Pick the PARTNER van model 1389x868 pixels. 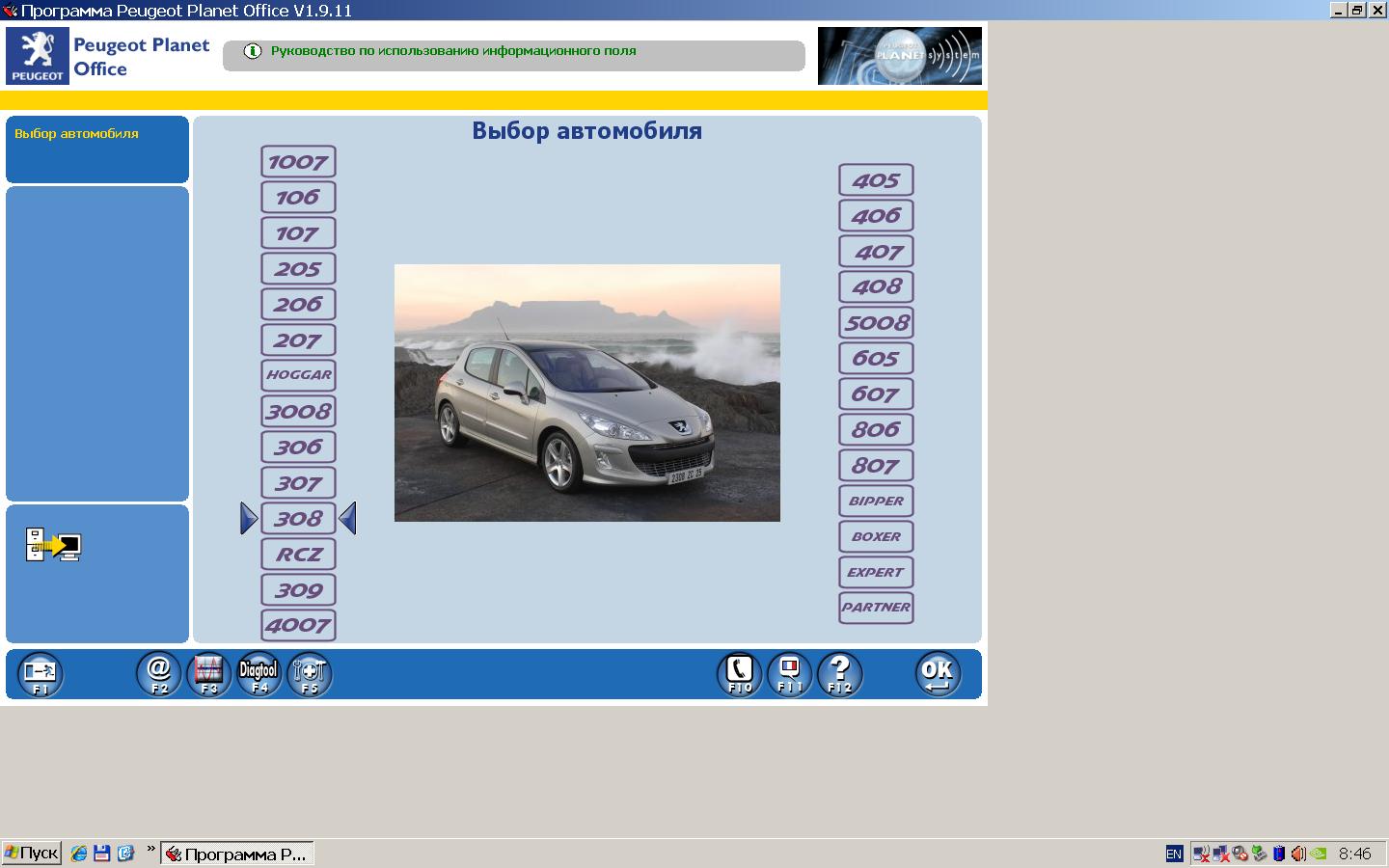click(876, 608)
